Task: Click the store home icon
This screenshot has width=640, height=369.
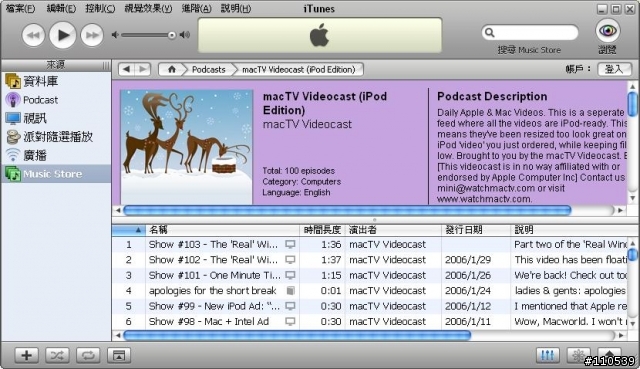Action: 172,69
